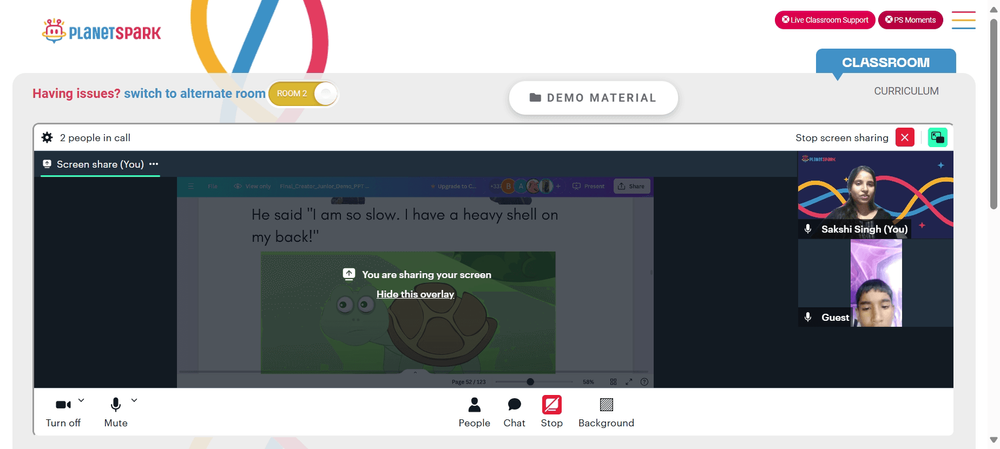Click the 'switch to alternate room' text

195,93
